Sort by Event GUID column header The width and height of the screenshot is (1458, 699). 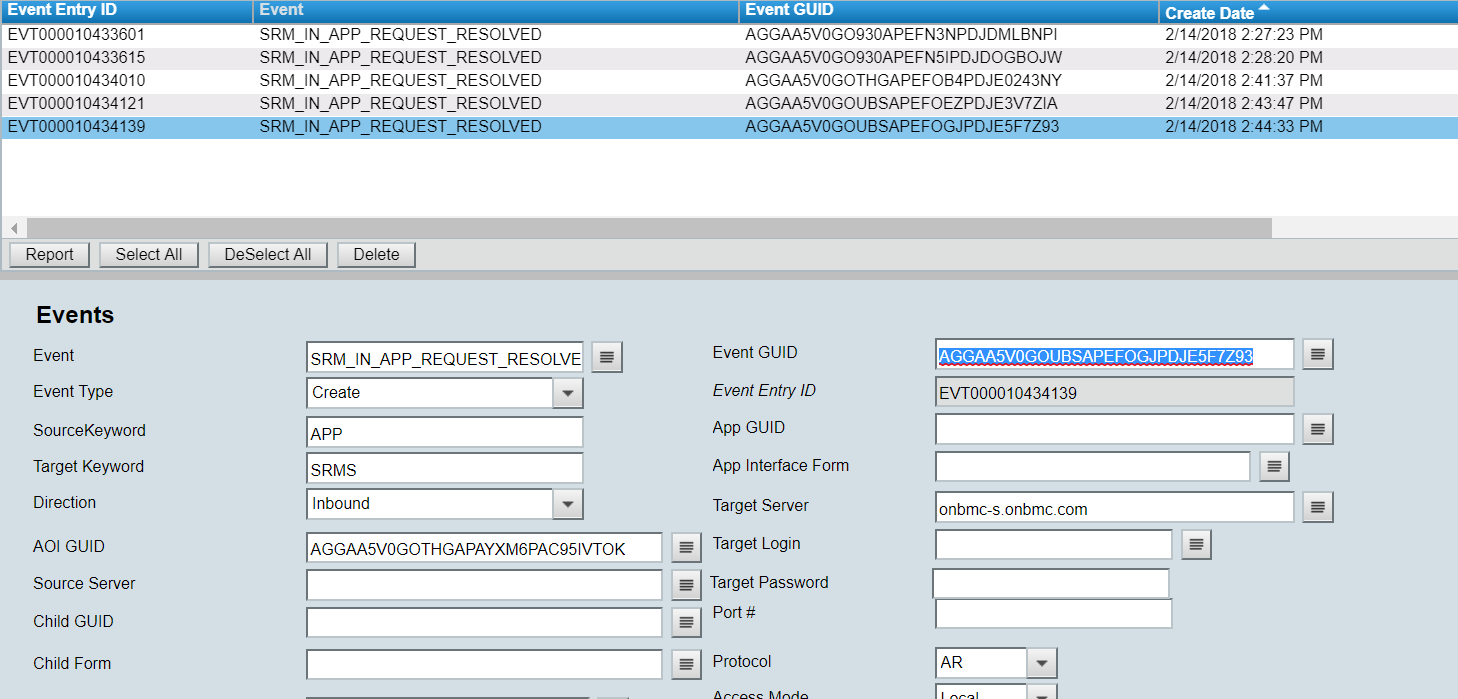click(949, 11)
